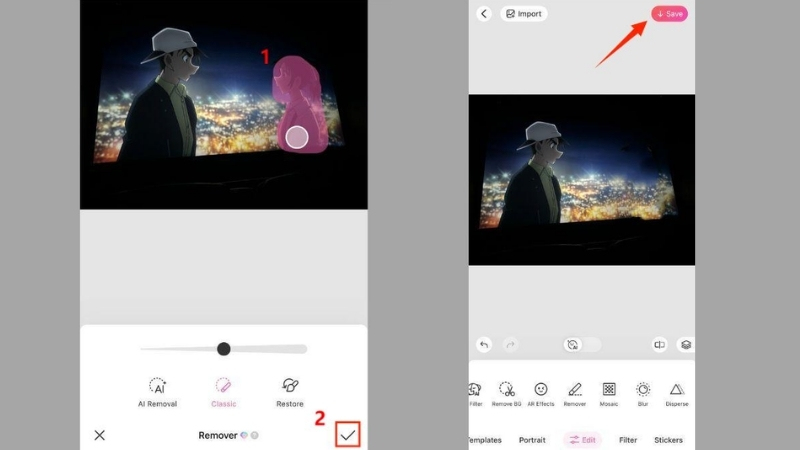Click the brush size slider handle
The height and width of the screenshot is (450, 800).
tap(224, 348)
